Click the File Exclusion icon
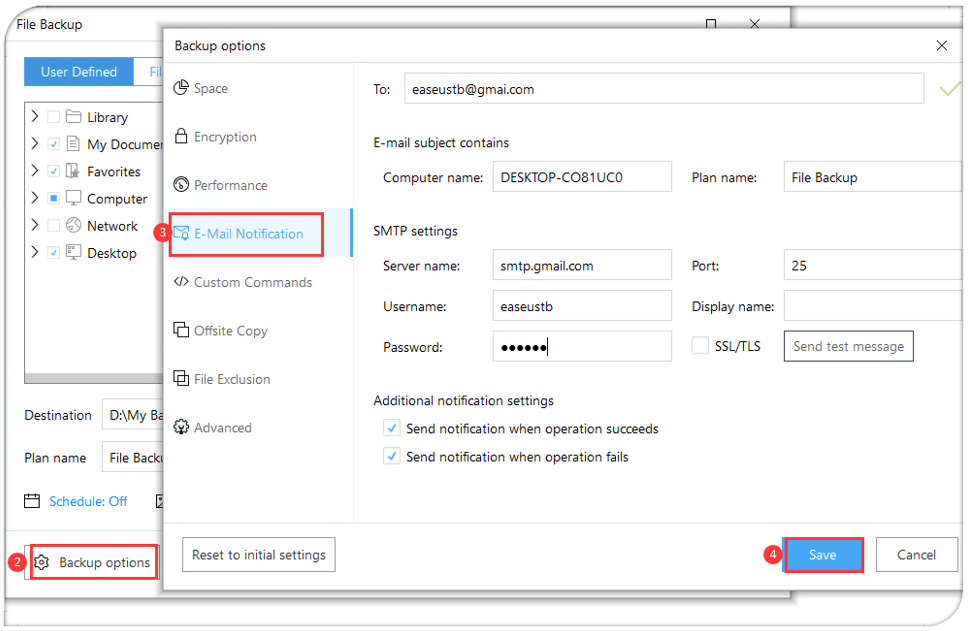Image resolution: width=968 pixels, height=631 pixels. (x=181, y=378)
